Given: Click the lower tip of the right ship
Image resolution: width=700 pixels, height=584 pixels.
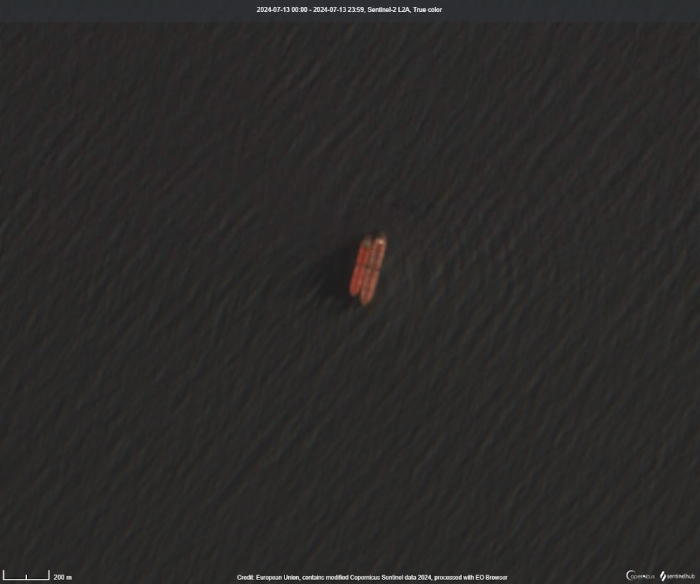Looking at the screenshot, I should click(x=366, y=299).
